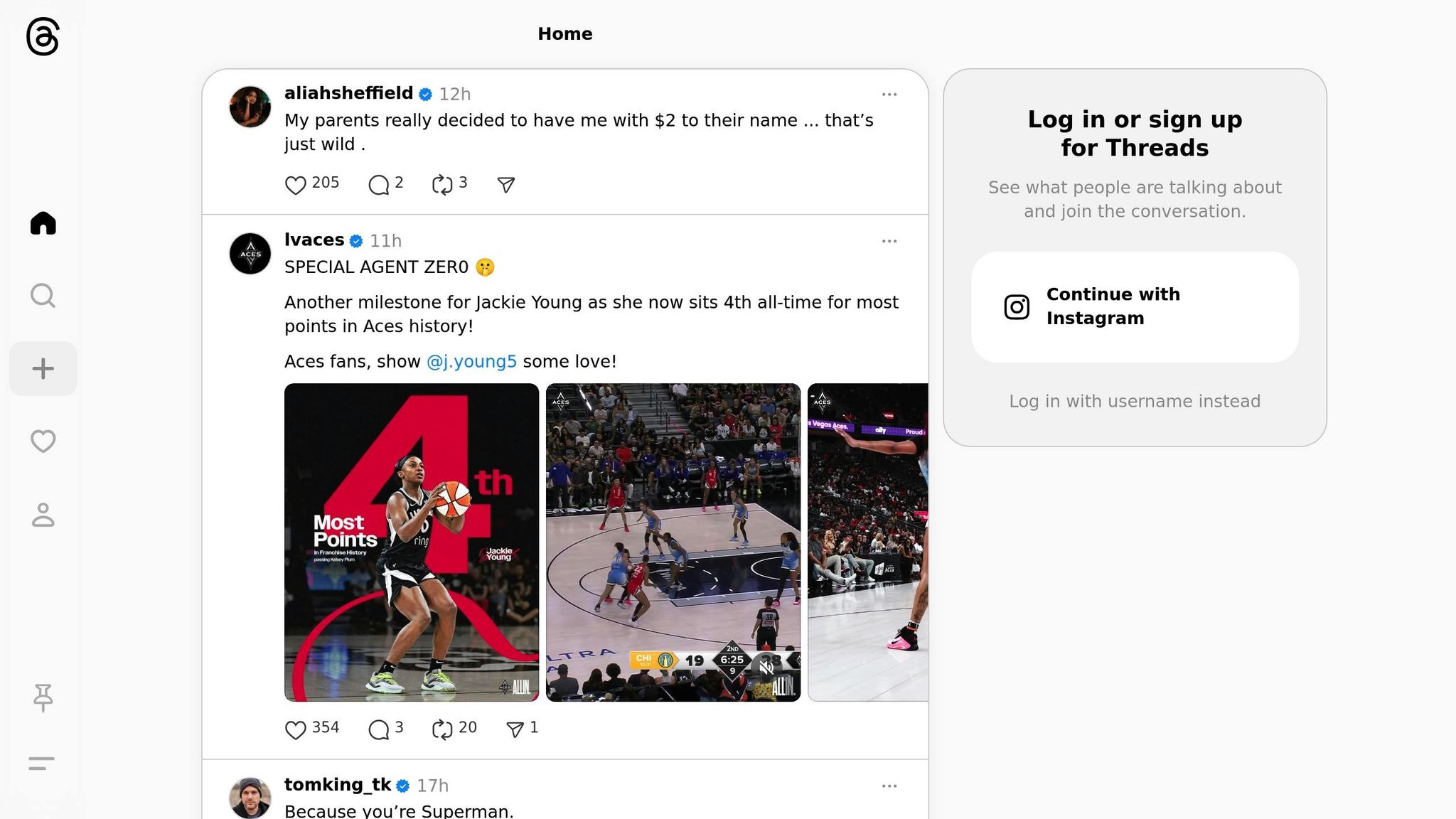Viewport: 1456px width, 819px height.
Task: Like aliahsheffield's post
Action: 296,185
